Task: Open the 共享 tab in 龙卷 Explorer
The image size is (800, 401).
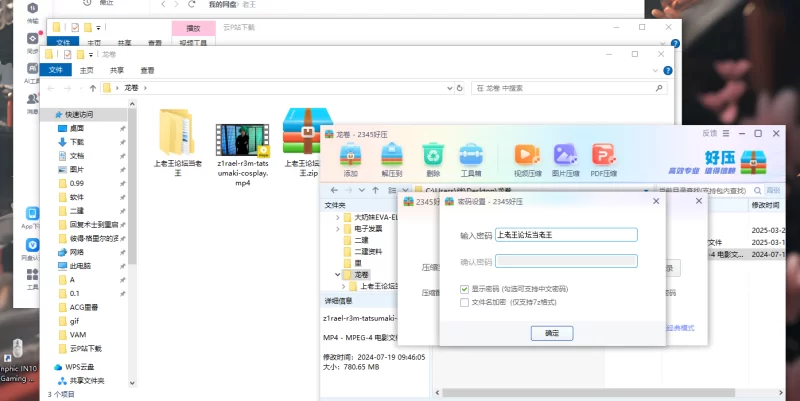Action: 117,70
